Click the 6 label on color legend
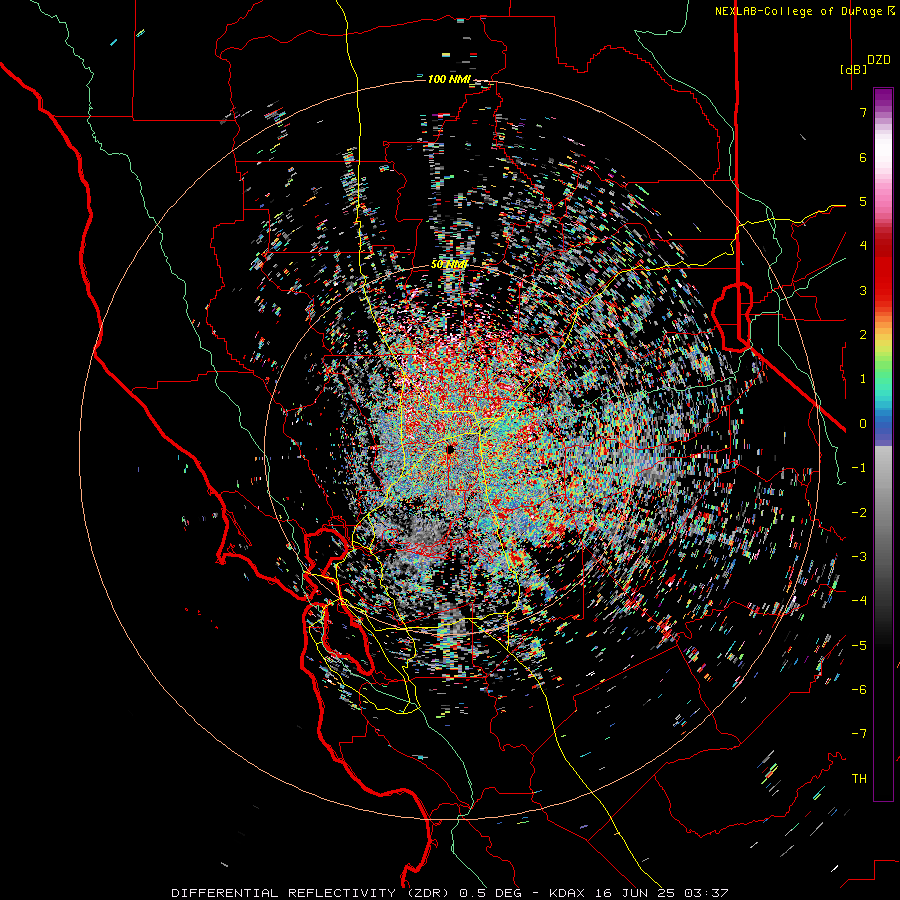The image size is (900, 900). pos(863,157)
